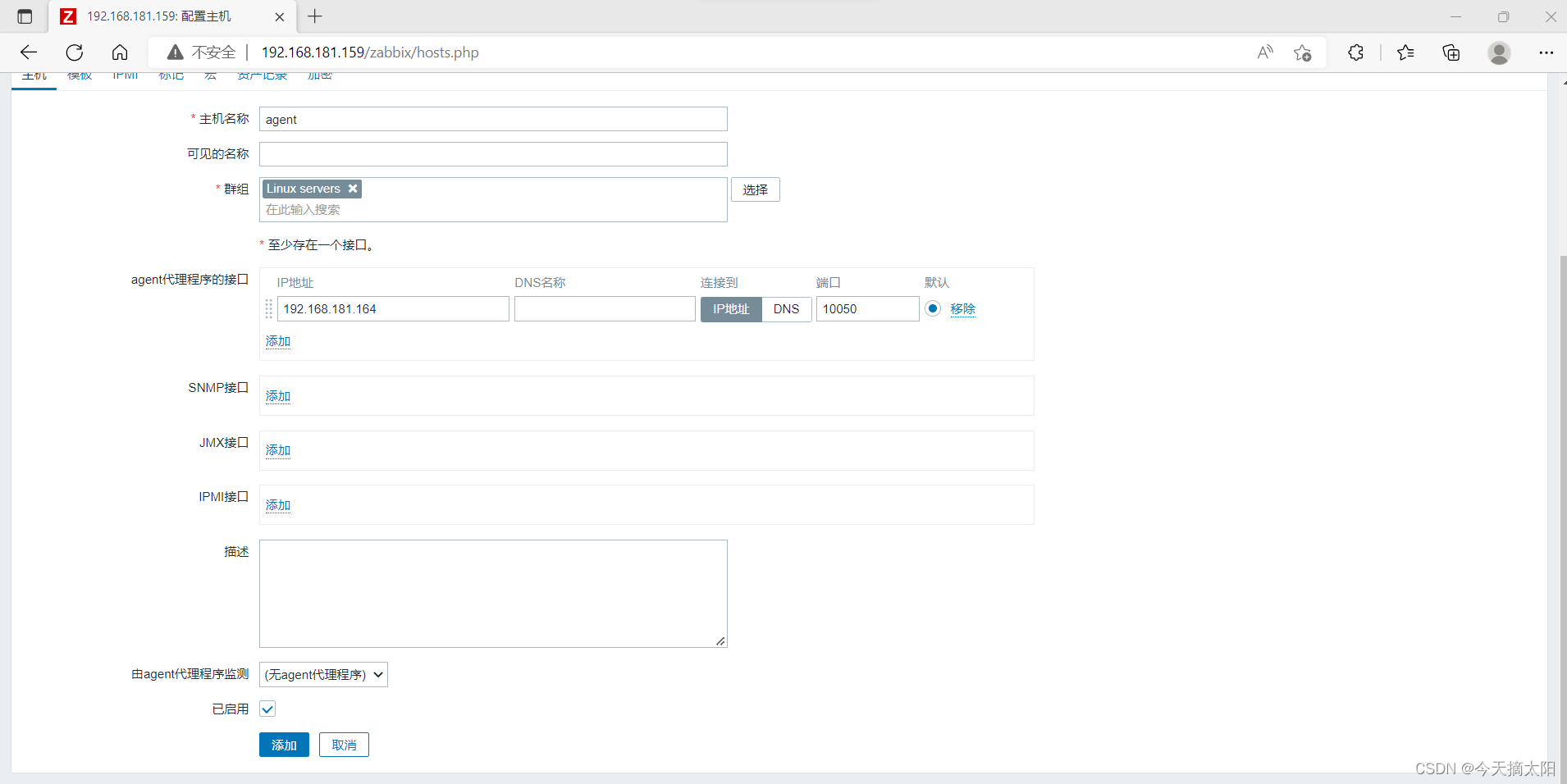The height and width of the screenshot is (784, 1567).
Task: Open the browser home page icon
Action: click(120, 52)
